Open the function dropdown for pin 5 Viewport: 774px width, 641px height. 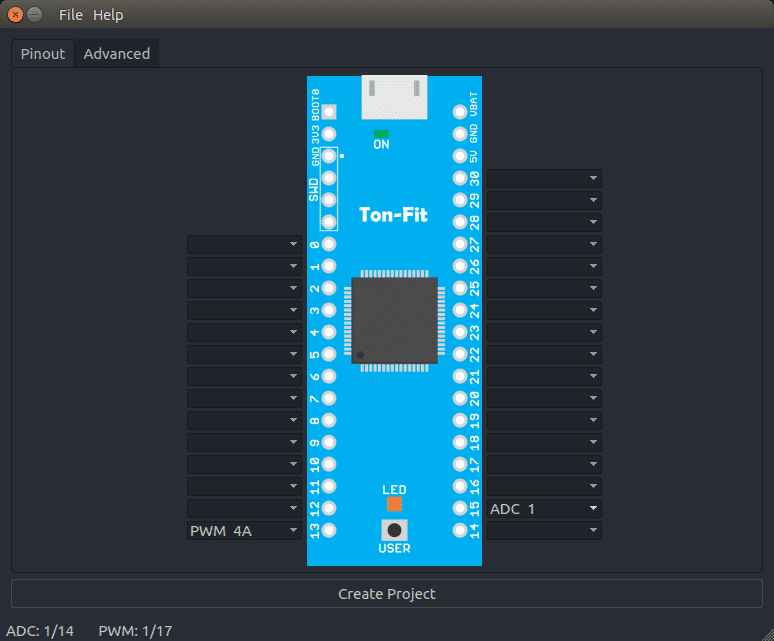point(244,354)
